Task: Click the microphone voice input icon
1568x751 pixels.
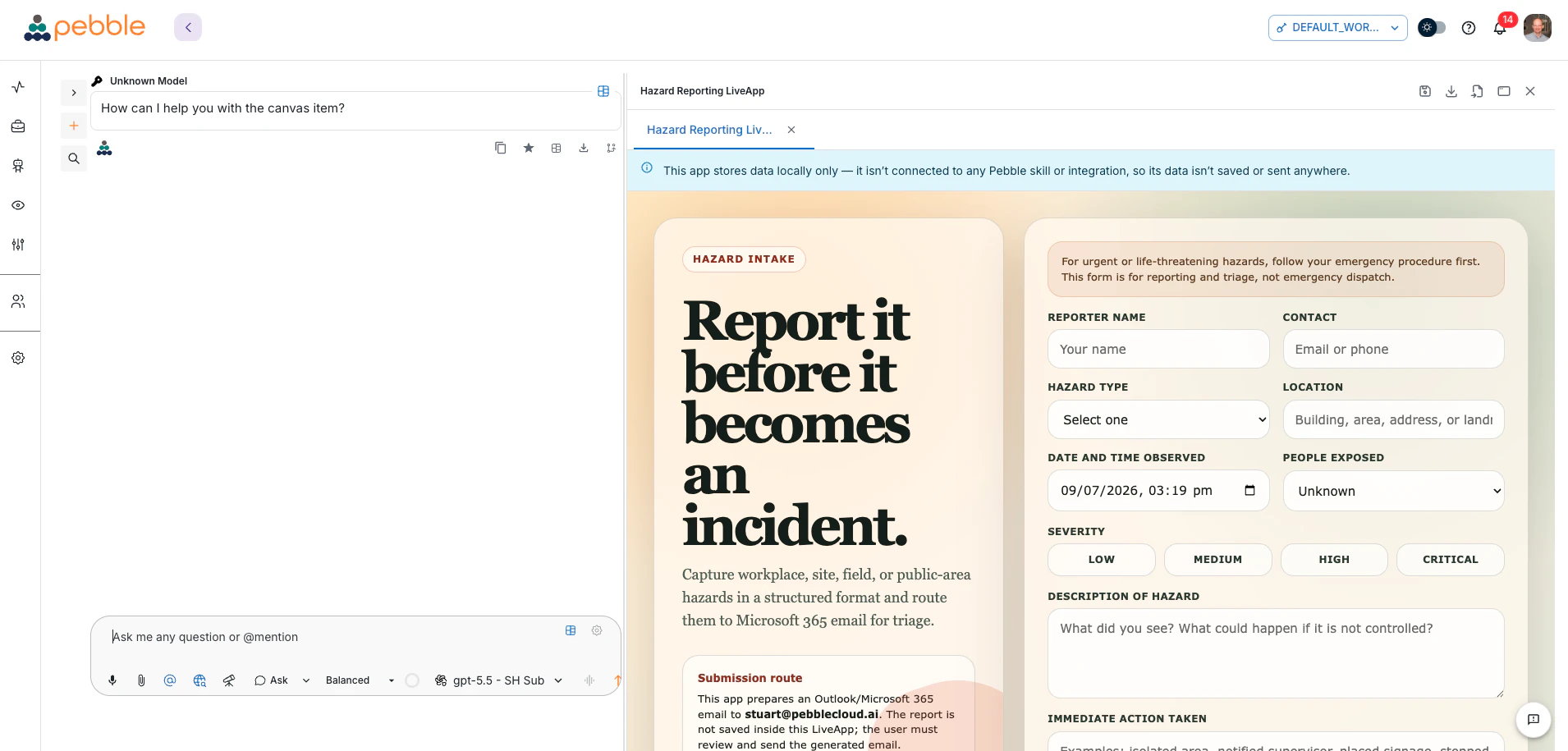Action: 112,680
